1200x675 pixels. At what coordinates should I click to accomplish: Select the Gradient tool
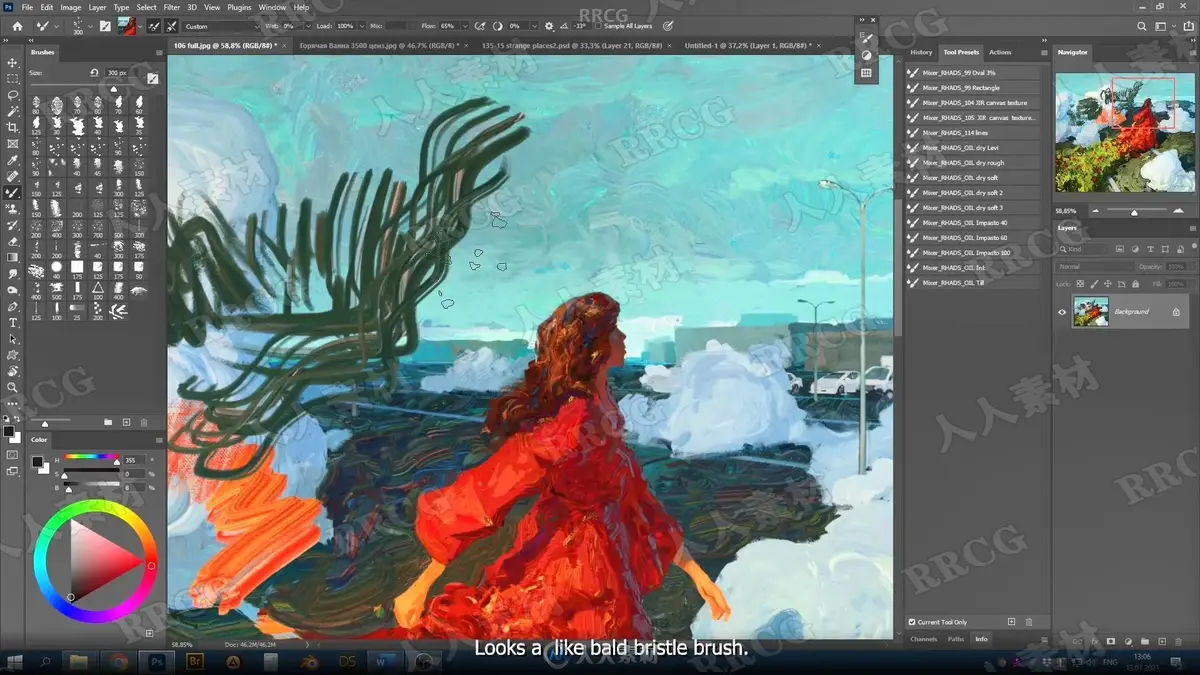pyautogui.click(x=13, y=257)
